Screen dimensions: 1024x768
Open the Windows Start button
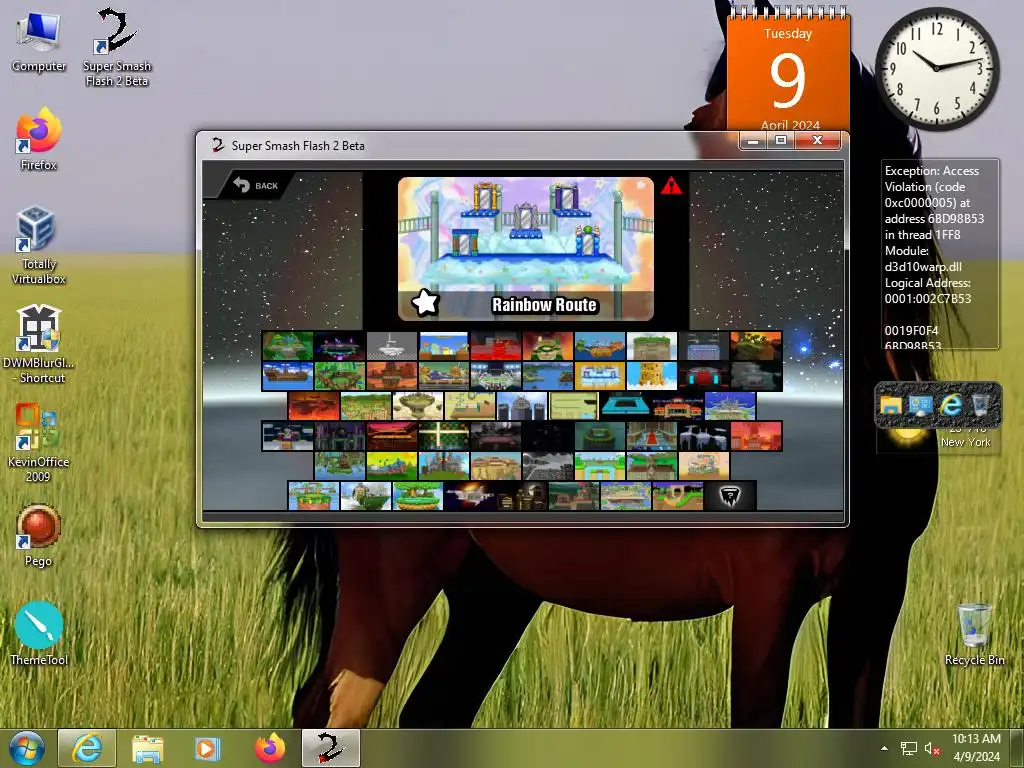point(26,748)
